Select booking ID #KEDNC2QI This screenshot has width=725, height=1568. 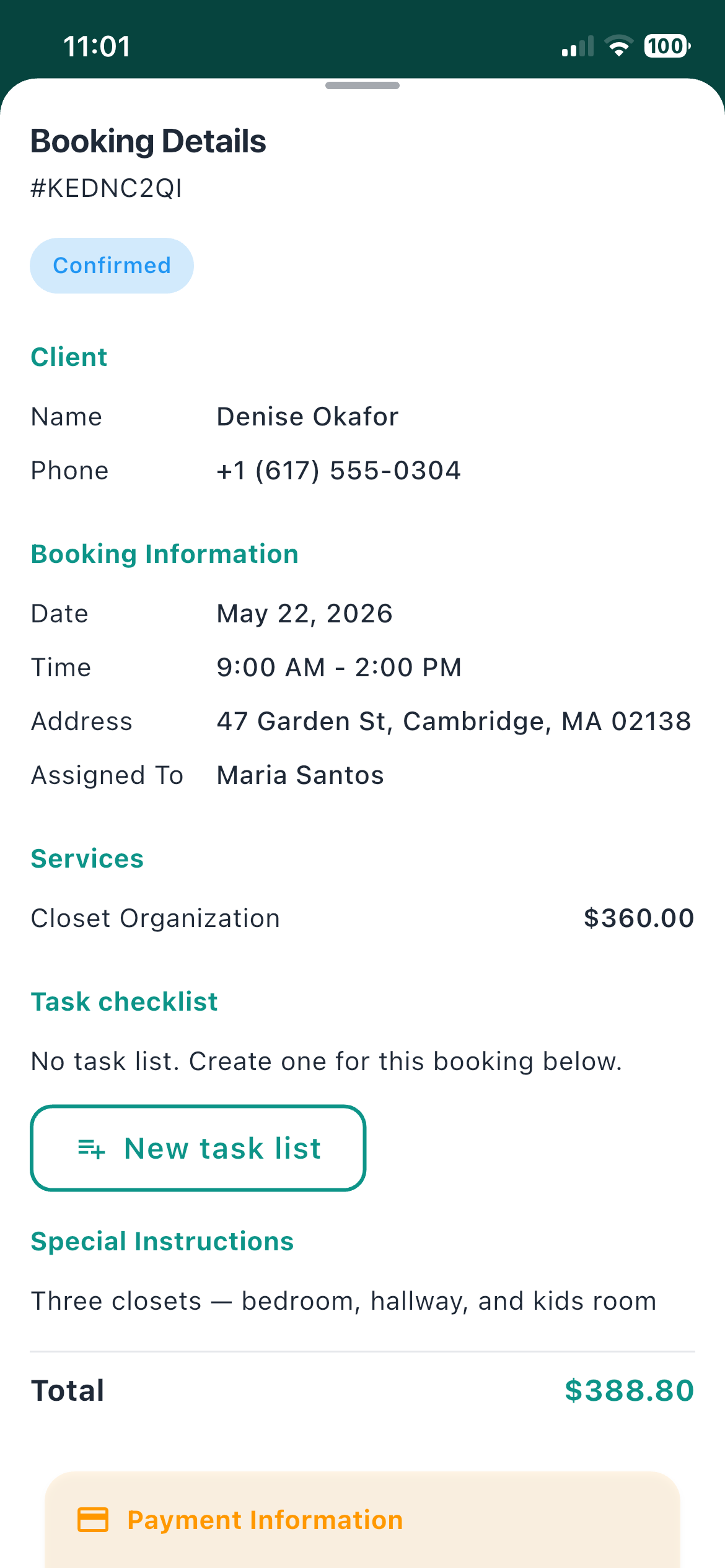click(x=107, y=188)
